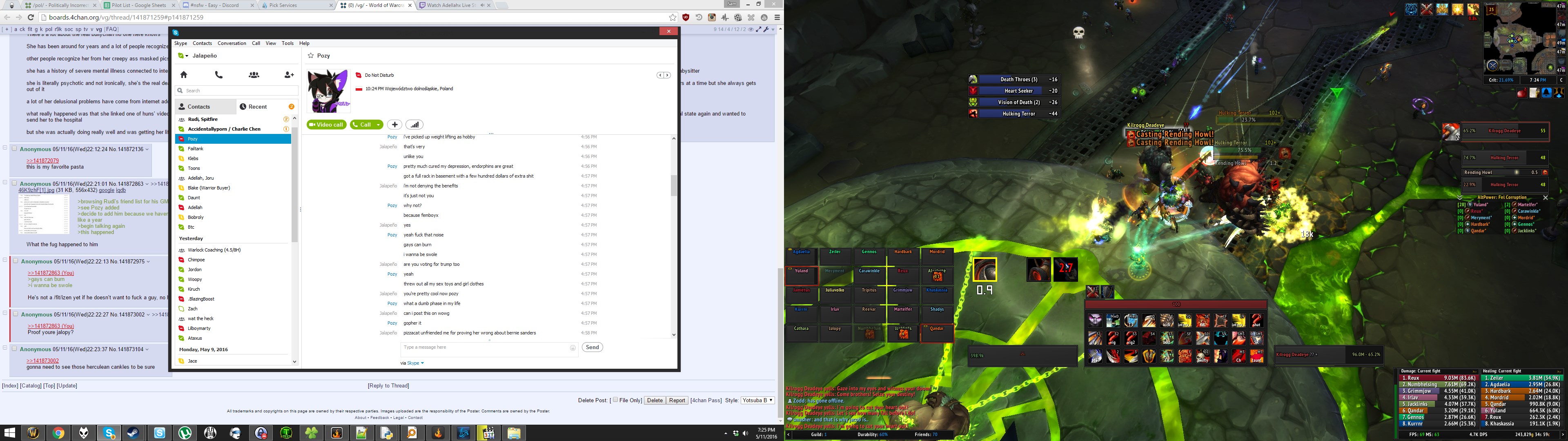Click the Delete post button
Screen dimensions: 1568x441
coord(655,400)
